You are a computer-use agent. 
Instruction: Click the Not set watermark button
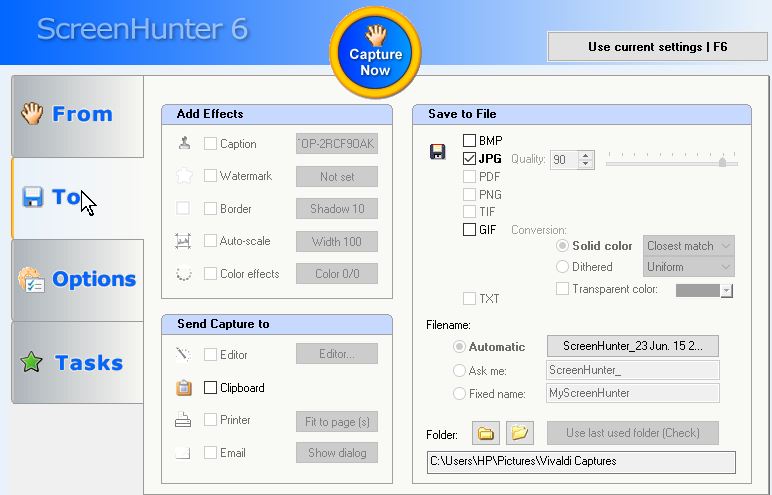(x=337, y=176)
